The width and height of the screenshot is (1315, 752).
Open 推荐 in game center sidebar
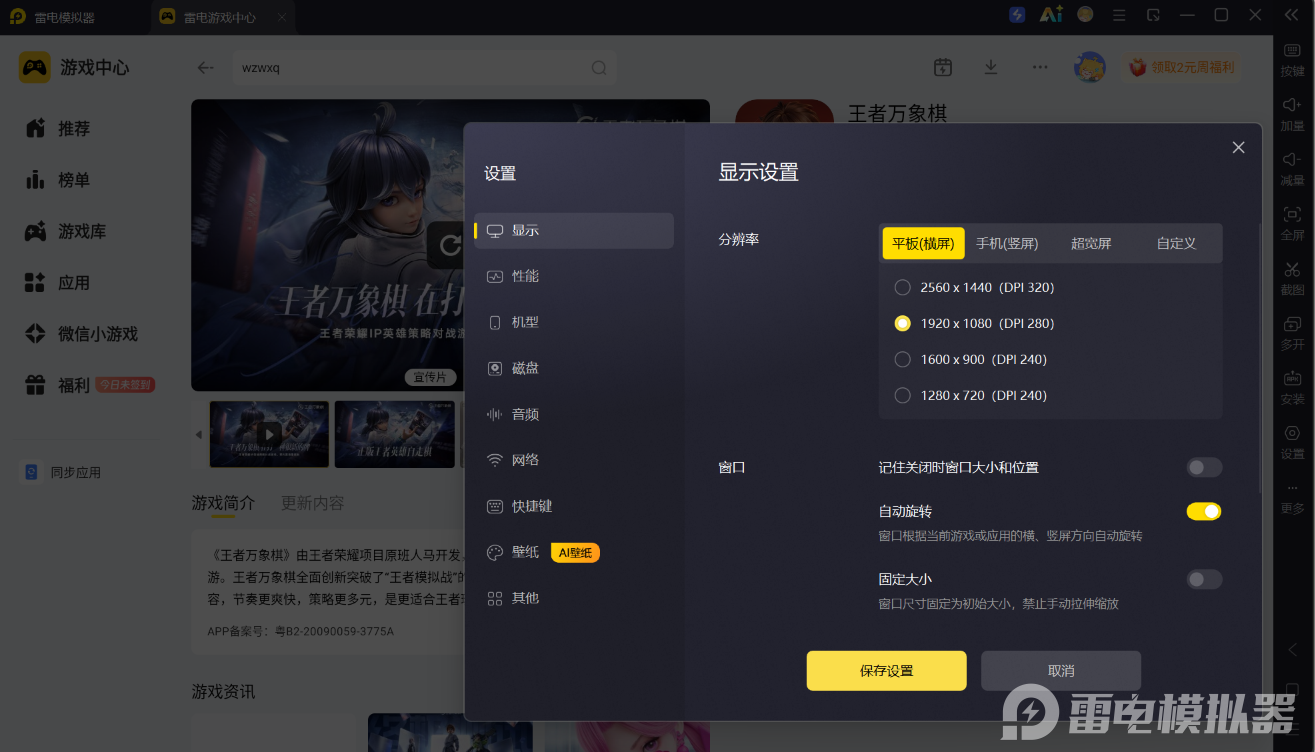(x=58, y=129)
